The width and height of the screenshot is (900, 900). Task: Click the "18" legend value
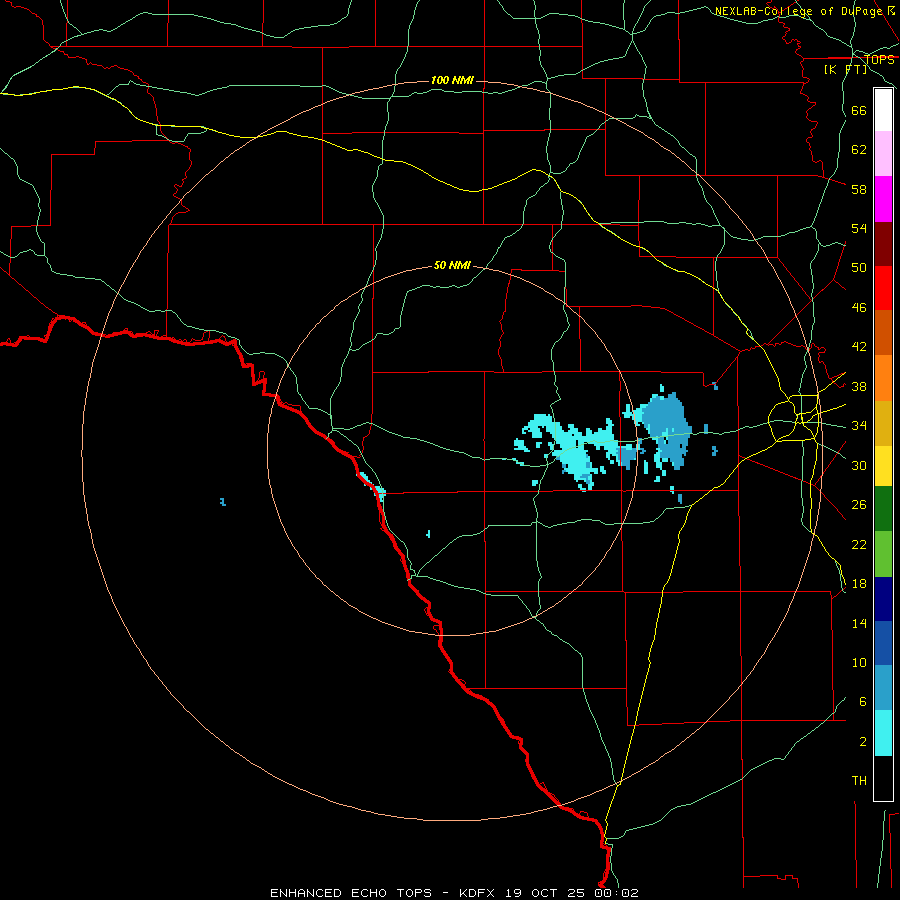[x=859, y=584]
